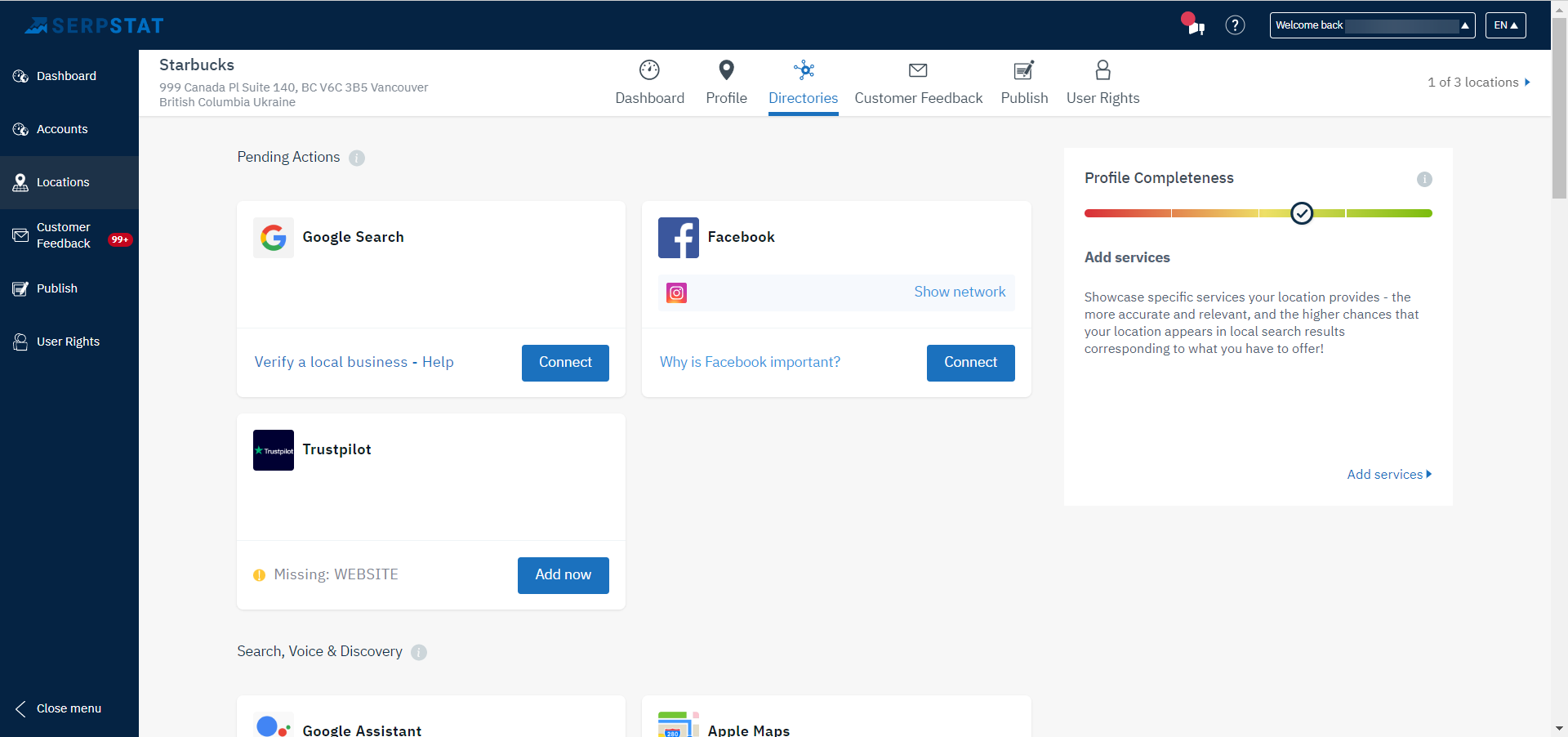Open the help question mark icon
This screenshot has width=1568, height=737.
pyautogui.click(x=1235, y=25)
